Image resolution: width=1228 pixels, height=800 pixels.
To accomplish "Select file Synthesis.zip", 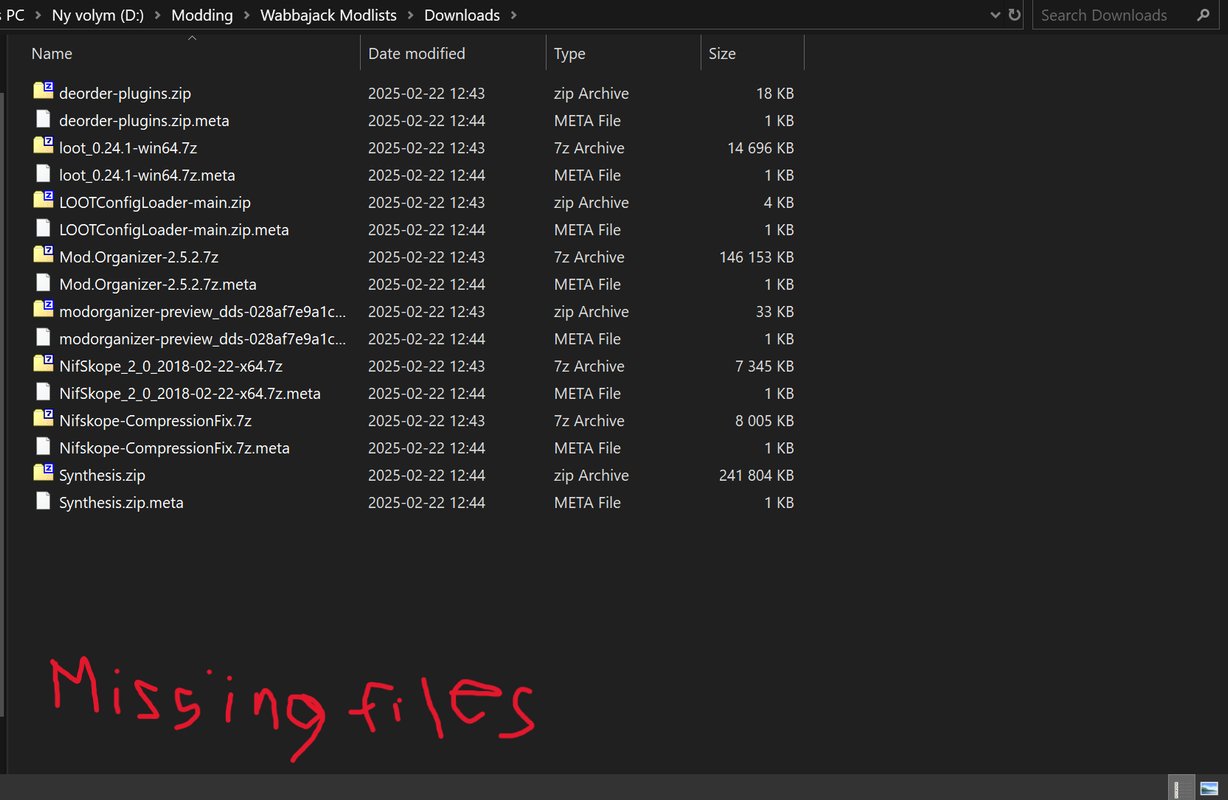I will coord(102,475).
